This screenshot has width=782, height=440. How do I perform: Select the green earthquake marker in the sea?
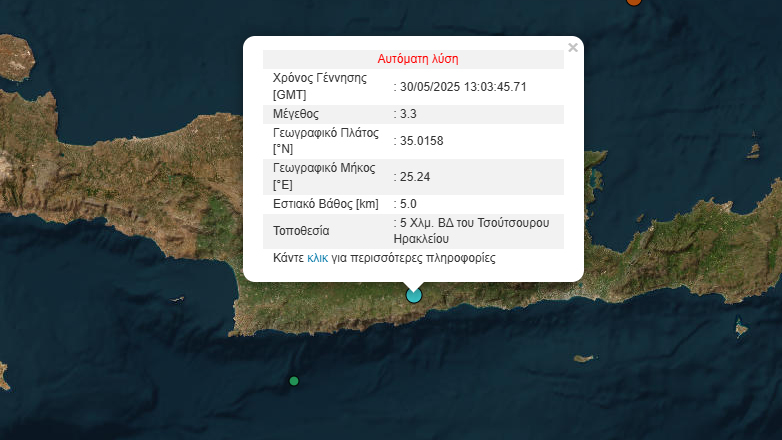click(x=293, y=381)
